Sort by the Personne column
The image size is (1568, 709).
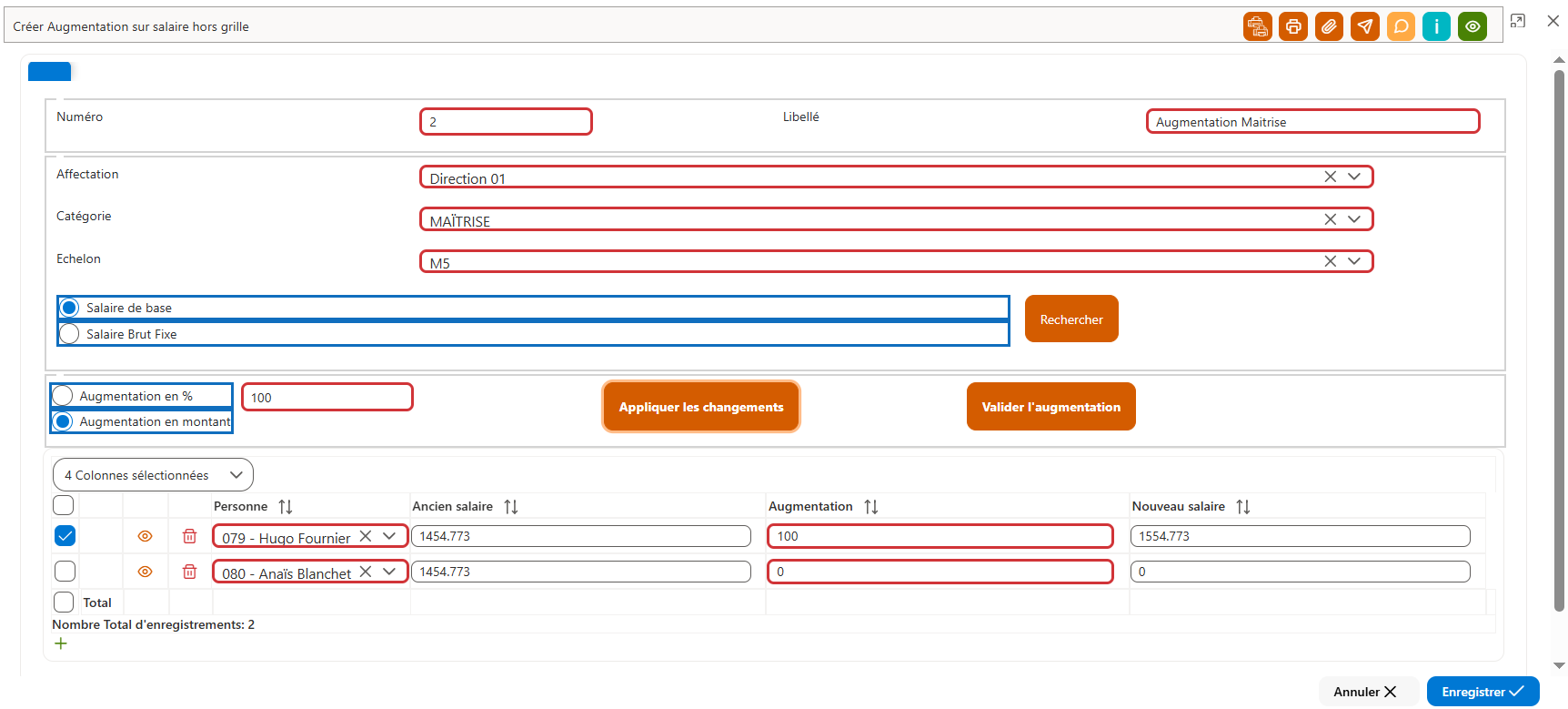click(x=286, y=507)
